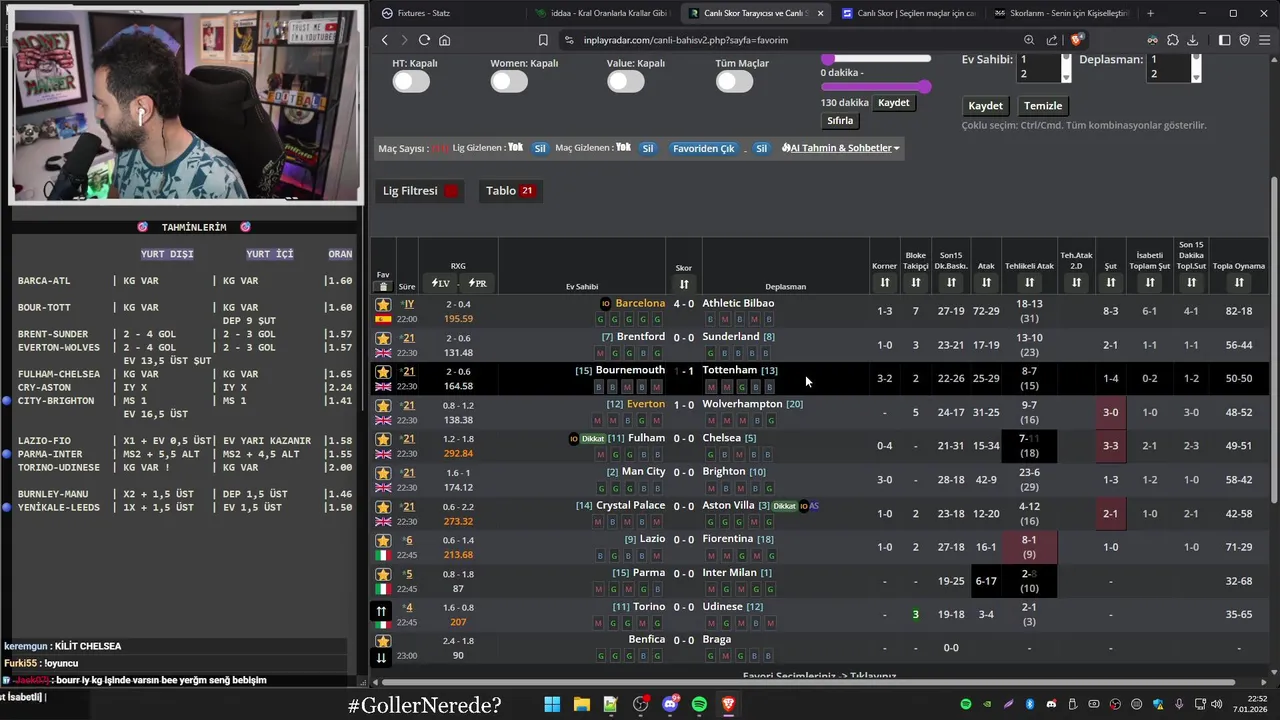Sort by Teh.Atak 2.D column arrows
Screen dimensions: 1280x720
tap(1076, 283)
